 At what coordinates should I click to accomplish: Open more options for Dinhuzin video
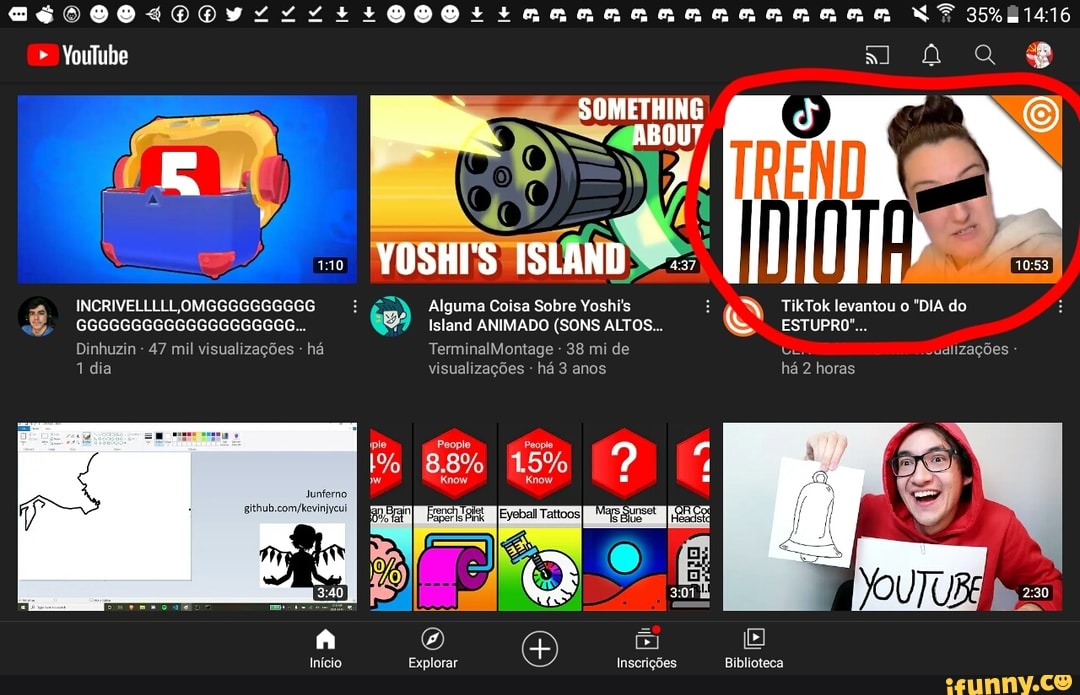click(x=355, y=307)
